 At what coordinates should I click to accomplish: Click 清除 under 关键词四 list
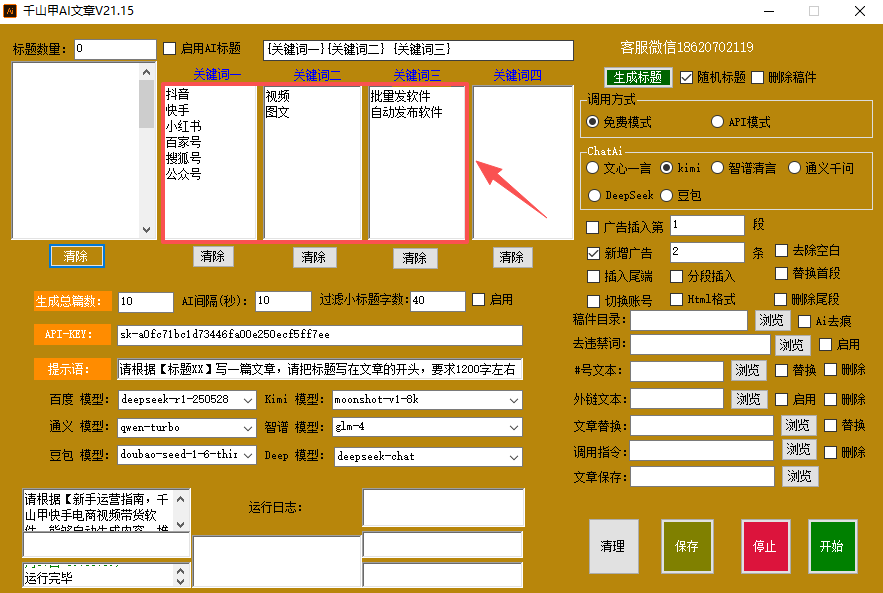tap(512, 257)
